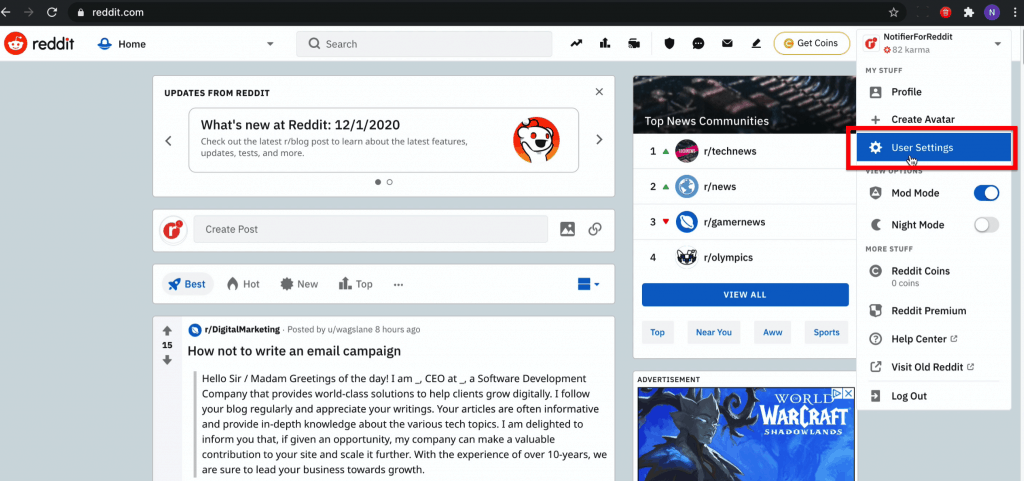Open post titled How not to write an email campaign

point(294,351)
